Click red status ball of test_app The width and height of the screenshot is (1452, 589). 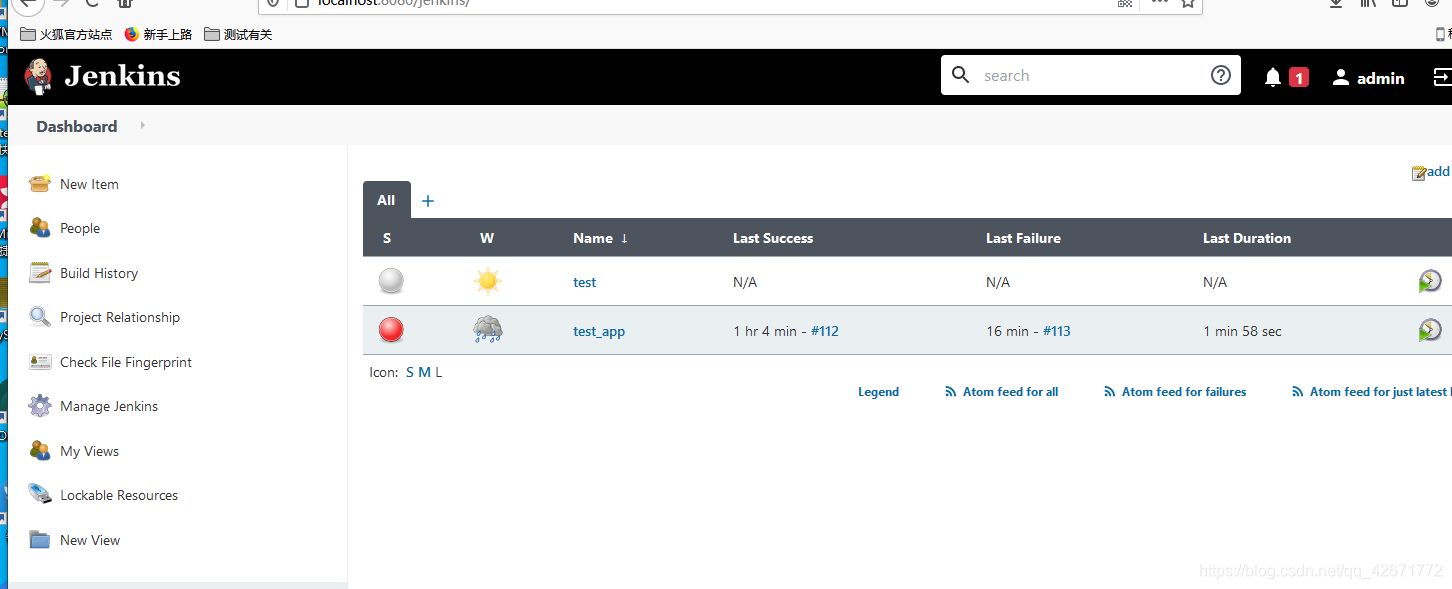coord(391,329)
